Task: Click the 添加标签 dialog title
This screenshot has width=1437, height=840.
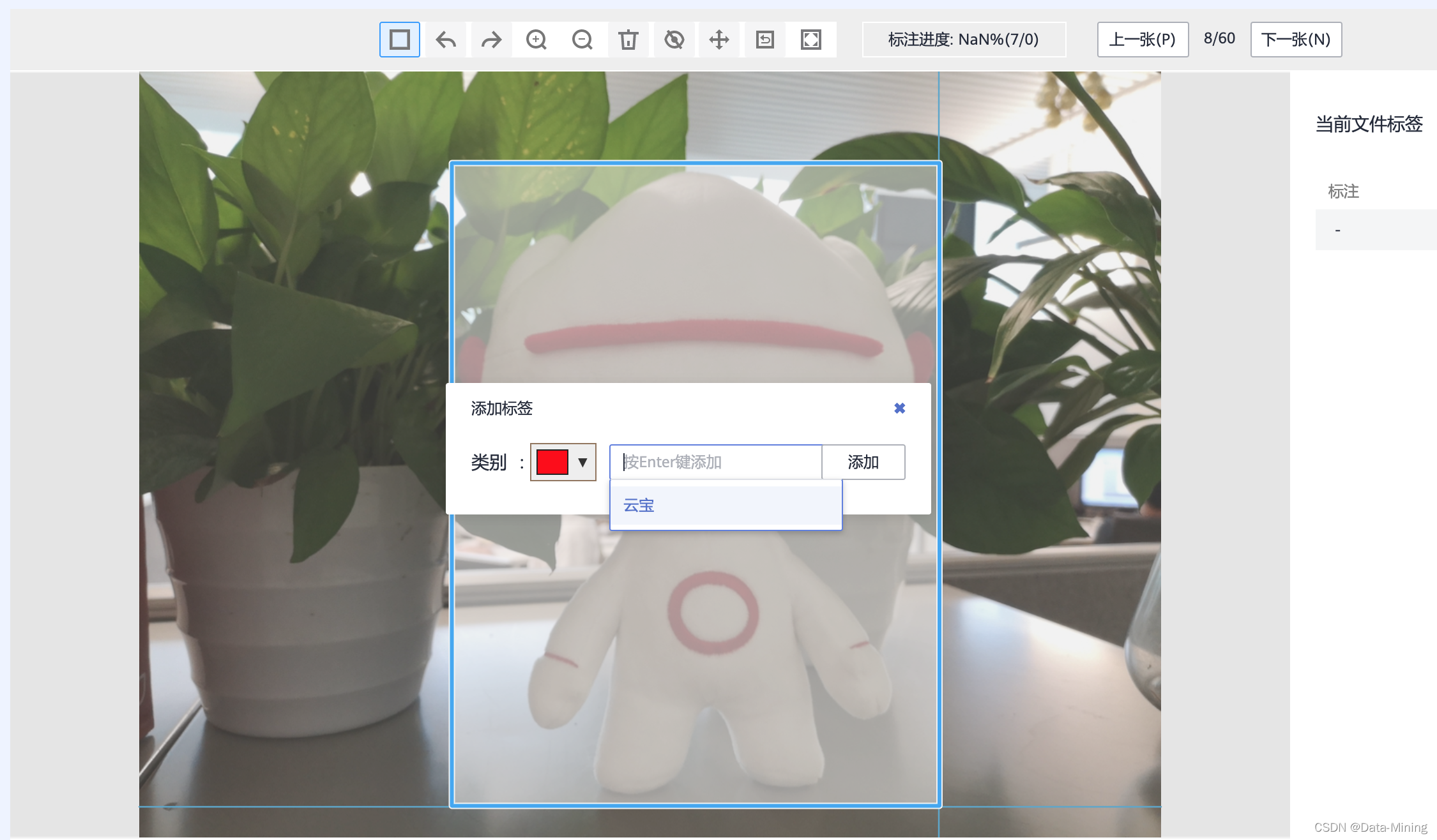Action: click(x=501, y=409)
